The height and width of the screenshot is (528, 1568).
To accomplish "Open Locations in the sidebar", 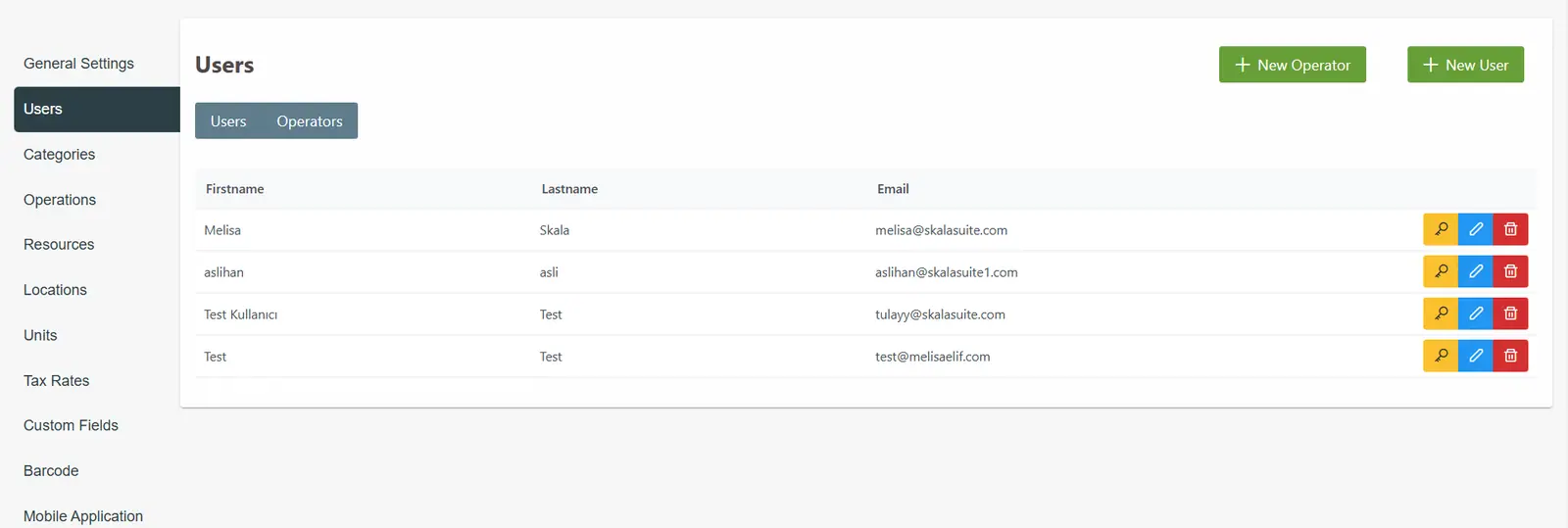I will (55, 290).
